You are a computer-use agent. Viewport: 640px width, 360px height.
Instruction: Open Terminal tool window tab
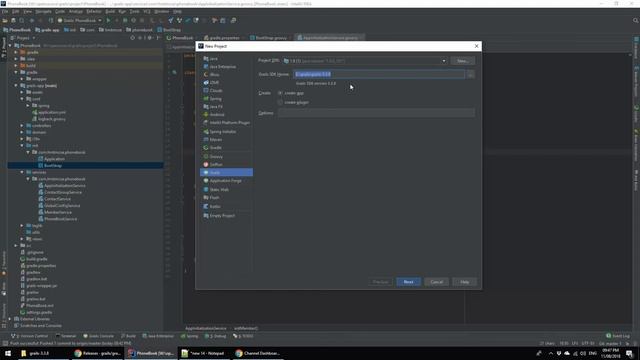[66, 336]
